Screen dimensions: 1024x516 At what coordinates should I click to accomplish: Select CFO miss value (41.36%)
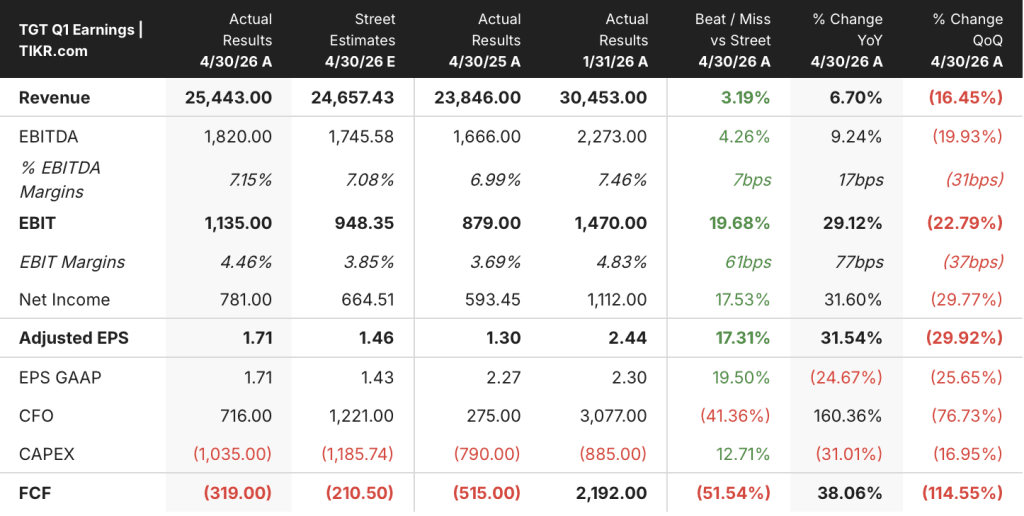(x=735, y=416)
